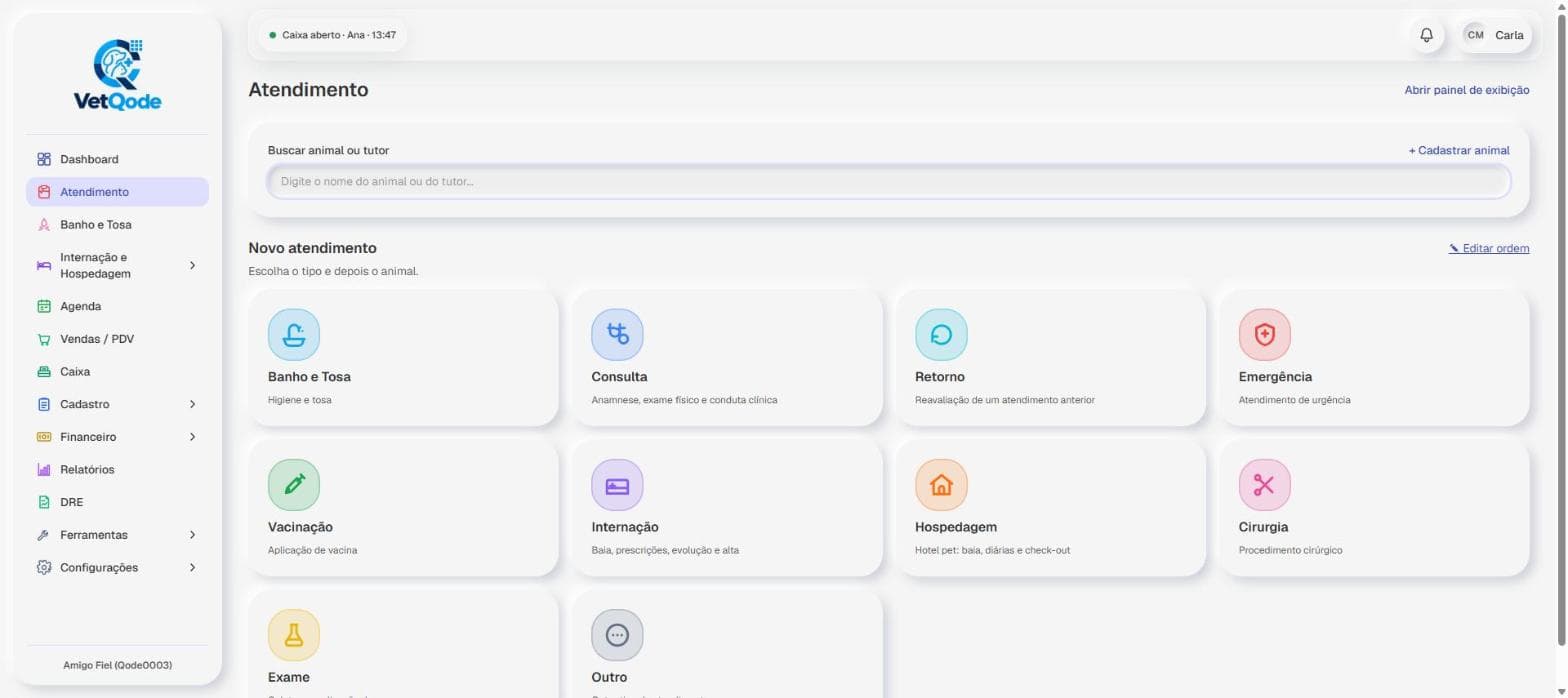
Task: Expand the Cadastro submenu chevron
Action: point(193,404)
